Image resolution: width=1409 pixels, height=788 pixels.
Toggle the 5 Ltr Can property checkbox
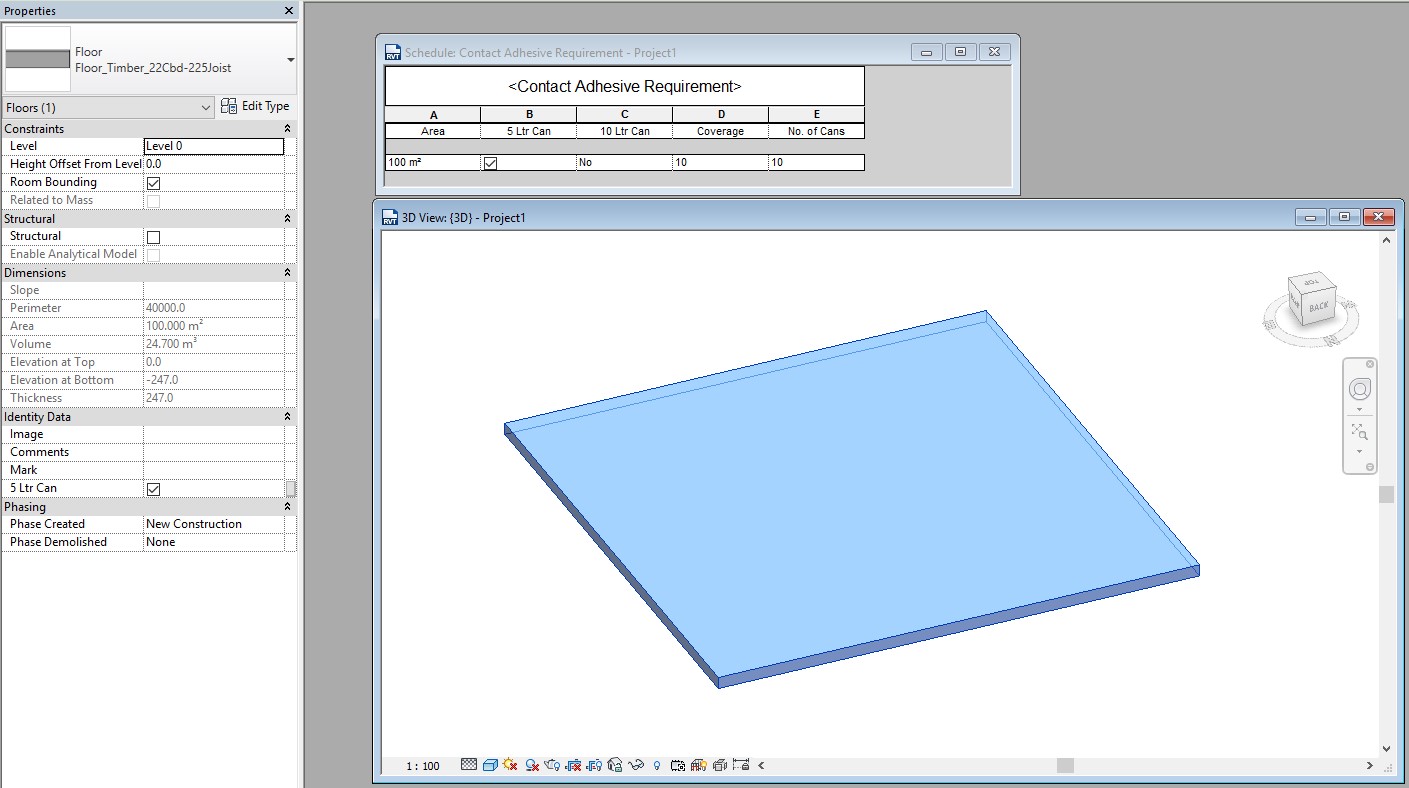[x=151, y=488]
